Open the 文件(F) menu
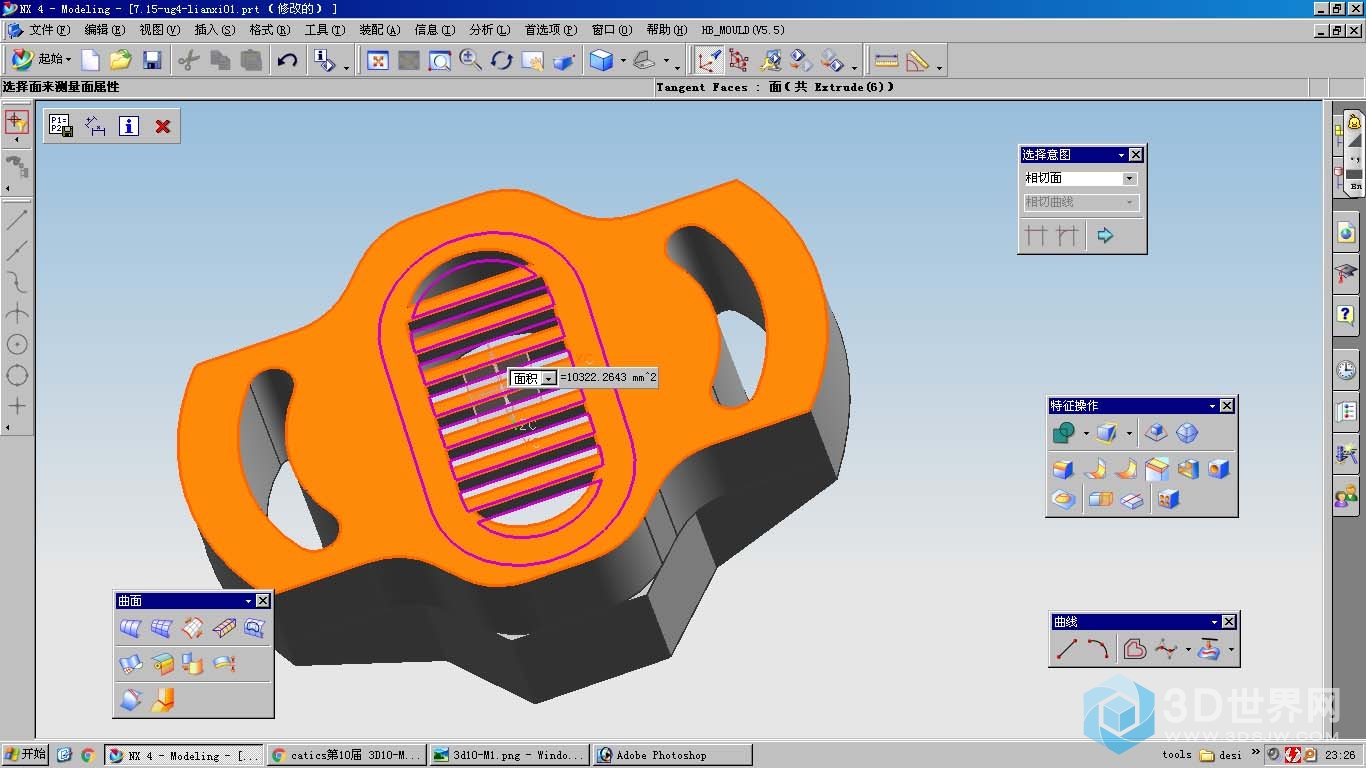 [49, 30]
